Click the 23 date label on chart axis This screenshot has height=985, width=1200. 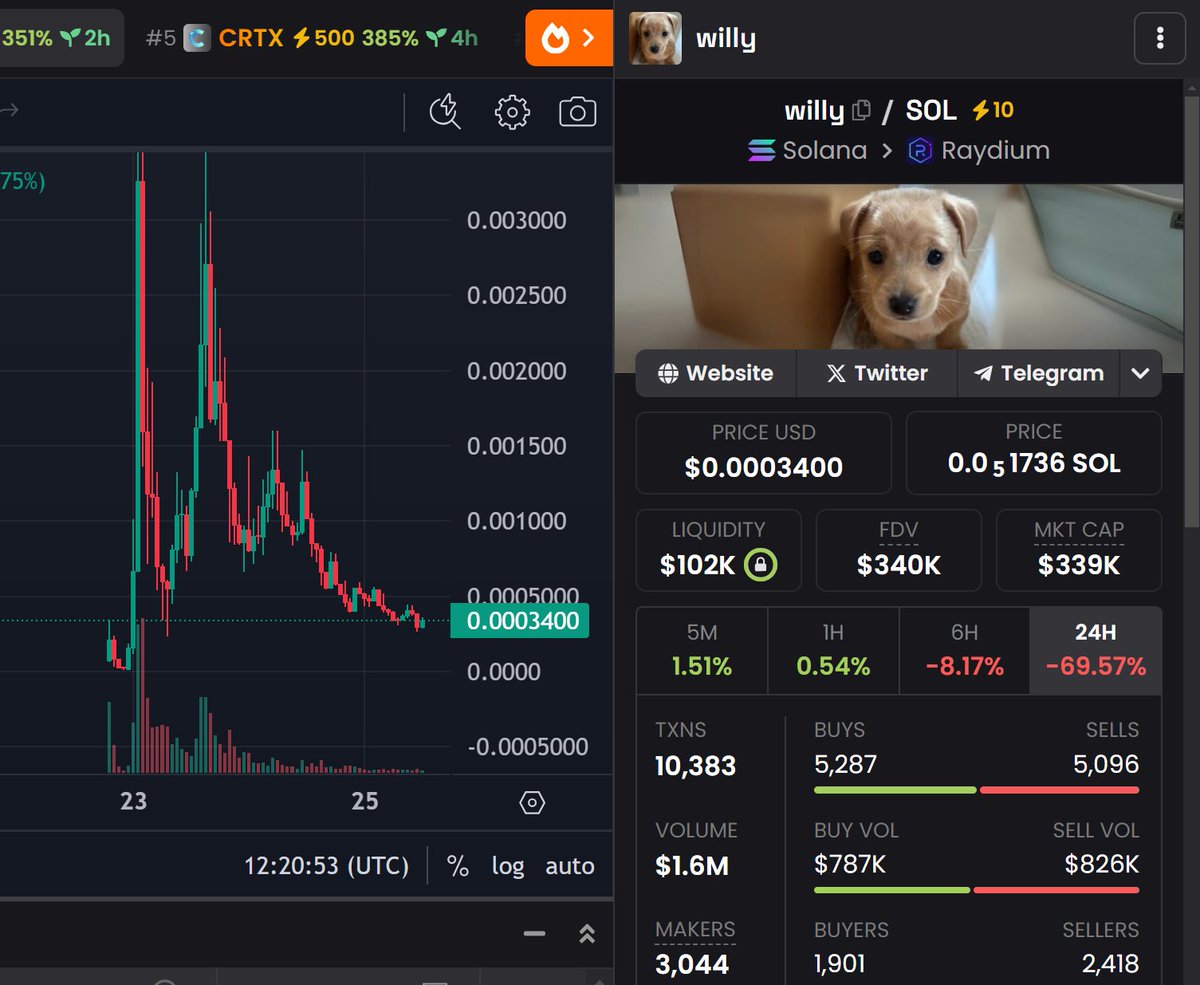point(133,801)
